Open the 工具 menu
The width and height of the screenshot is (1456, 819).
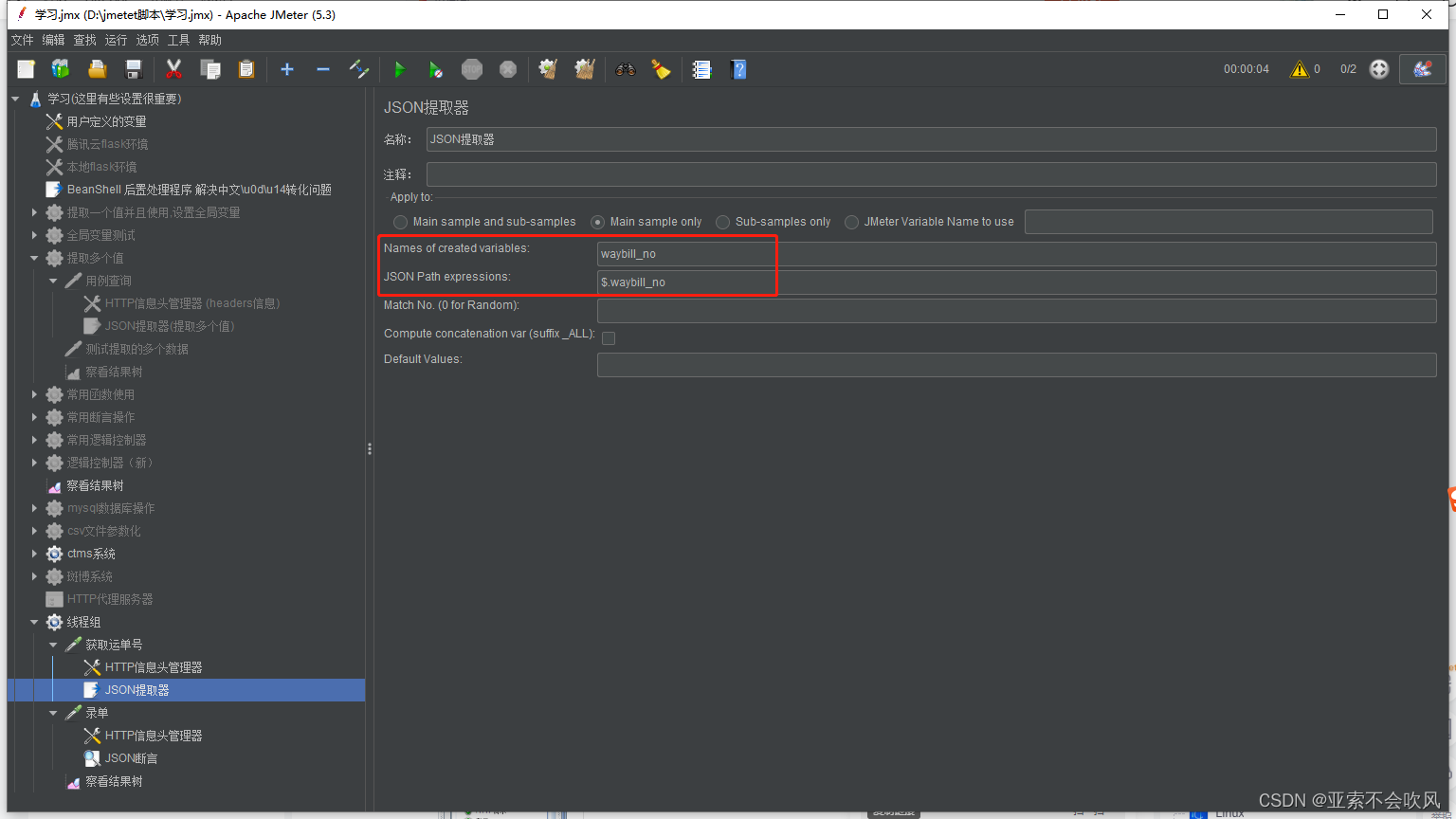pyautogui.click(x=178, y=40)
